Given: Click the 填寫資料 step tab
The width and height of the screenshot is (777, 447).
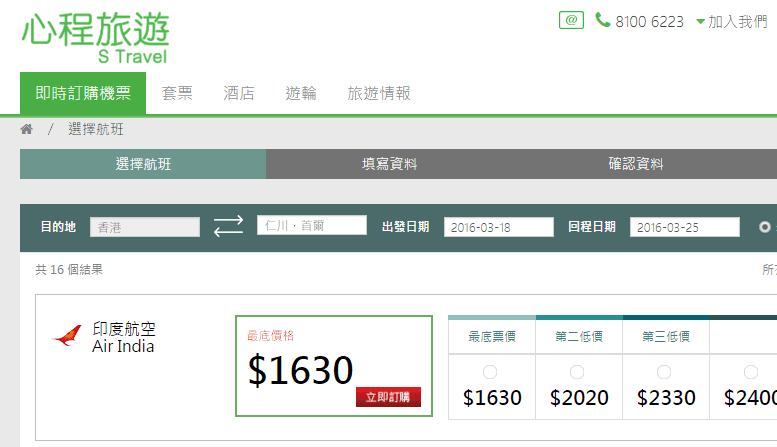Looking at the screenshot, I should tap(389, 164).
